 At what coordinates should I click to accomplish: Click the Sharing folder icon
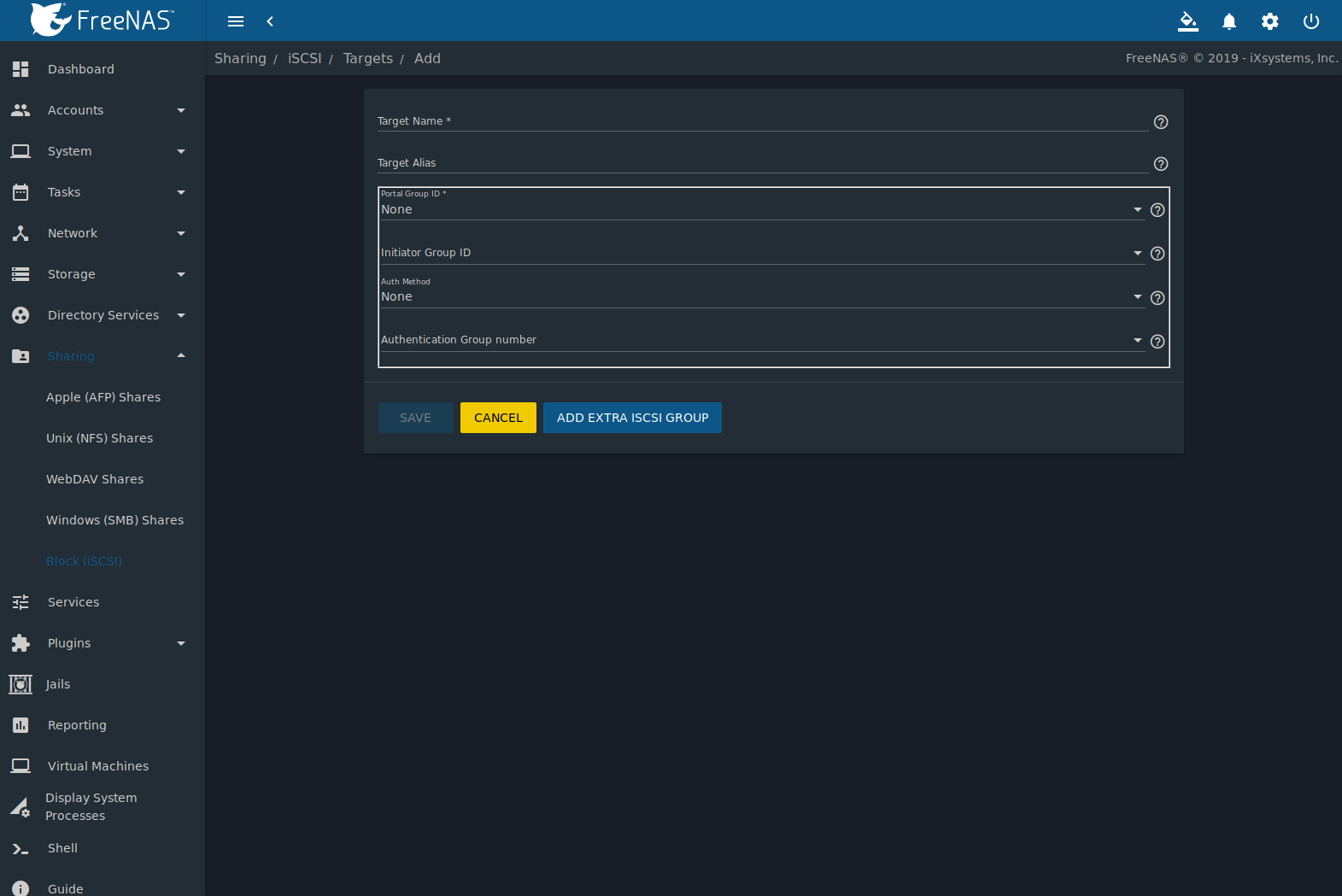pos(21,356)
